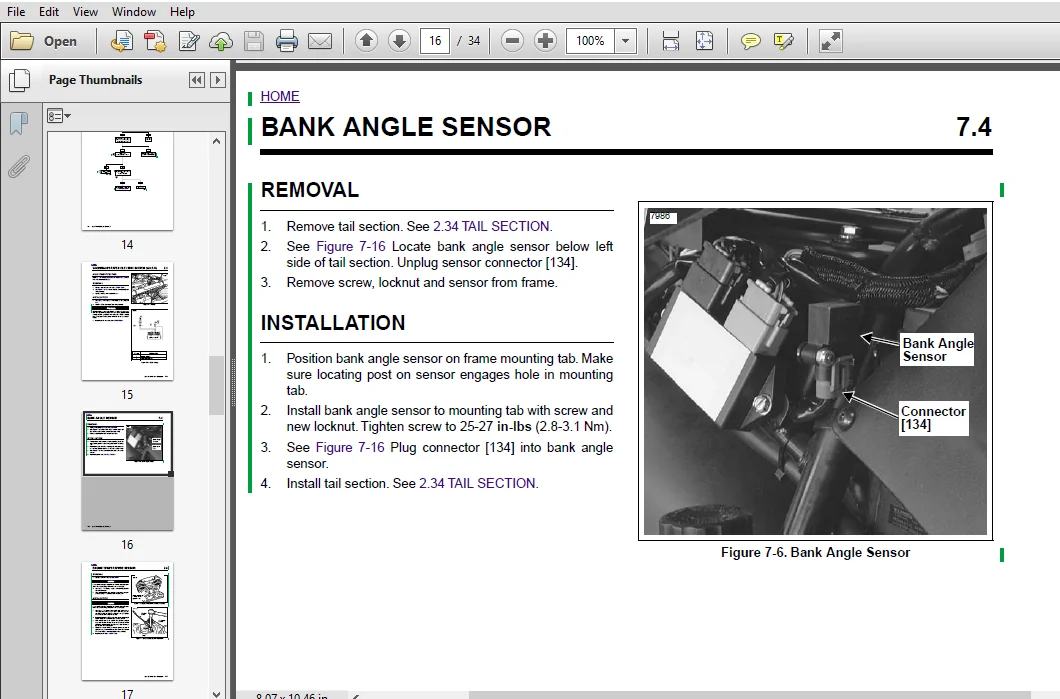Go to previous page up arrow
Screen dimensions: 1060x699
[366, 41]
